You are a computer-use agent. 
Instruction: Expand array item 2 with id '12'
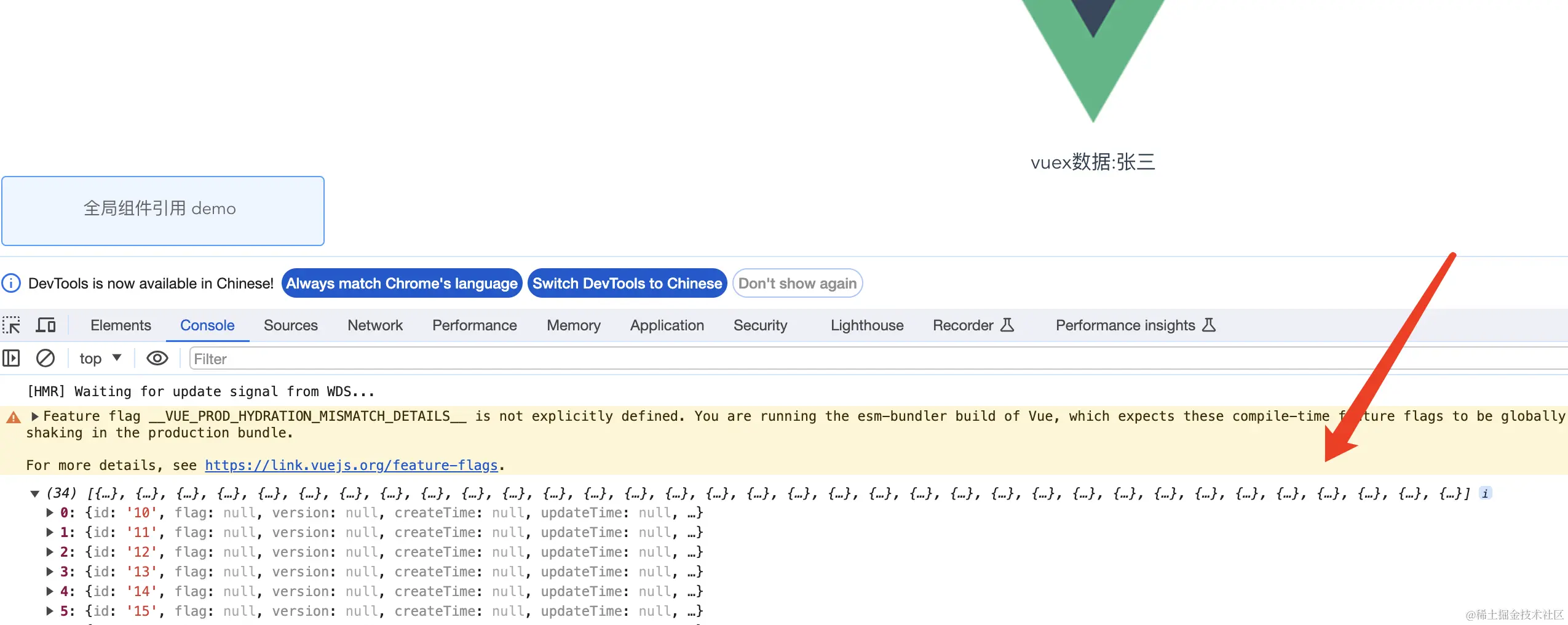50,552
